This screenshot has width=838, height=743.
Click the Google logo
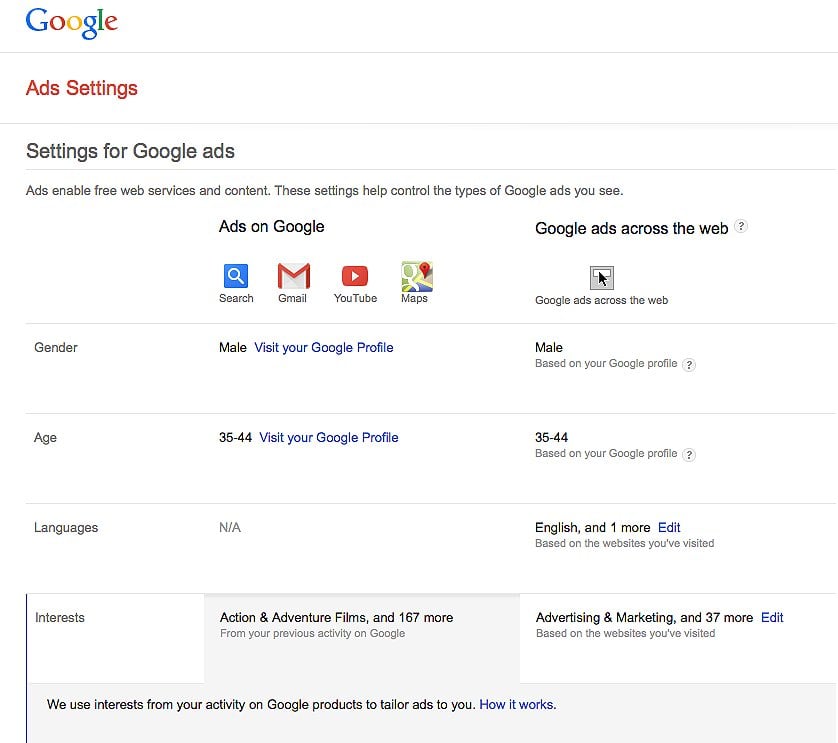(x=72, y=22)
